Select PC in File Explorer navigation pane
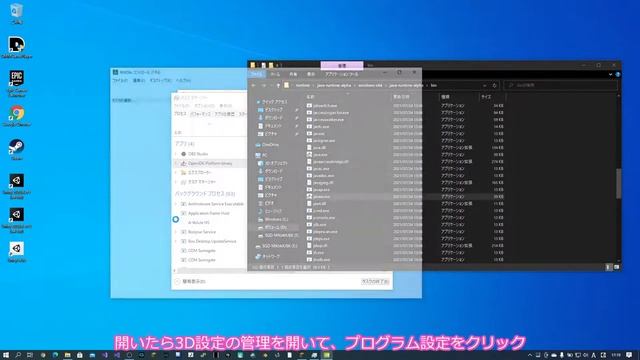Viewport: 640px width, 360px height. (x=262, y=155)
